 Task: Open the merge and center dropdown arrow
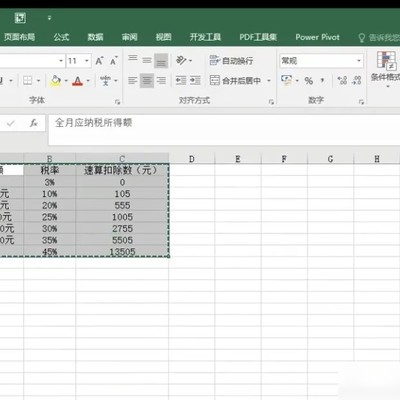(x=269, y=81)
